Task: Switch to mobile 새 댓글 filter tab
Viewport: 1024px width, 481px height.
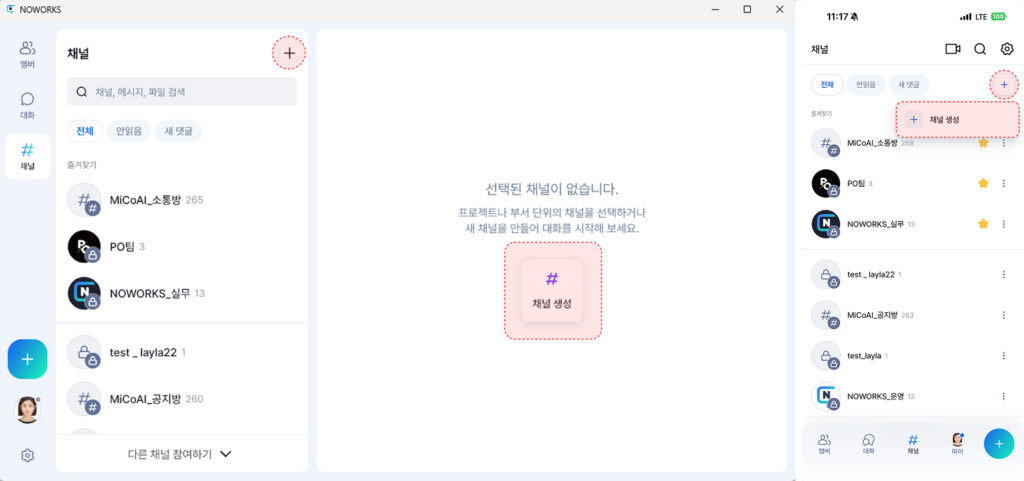Action: click(908, 84)
